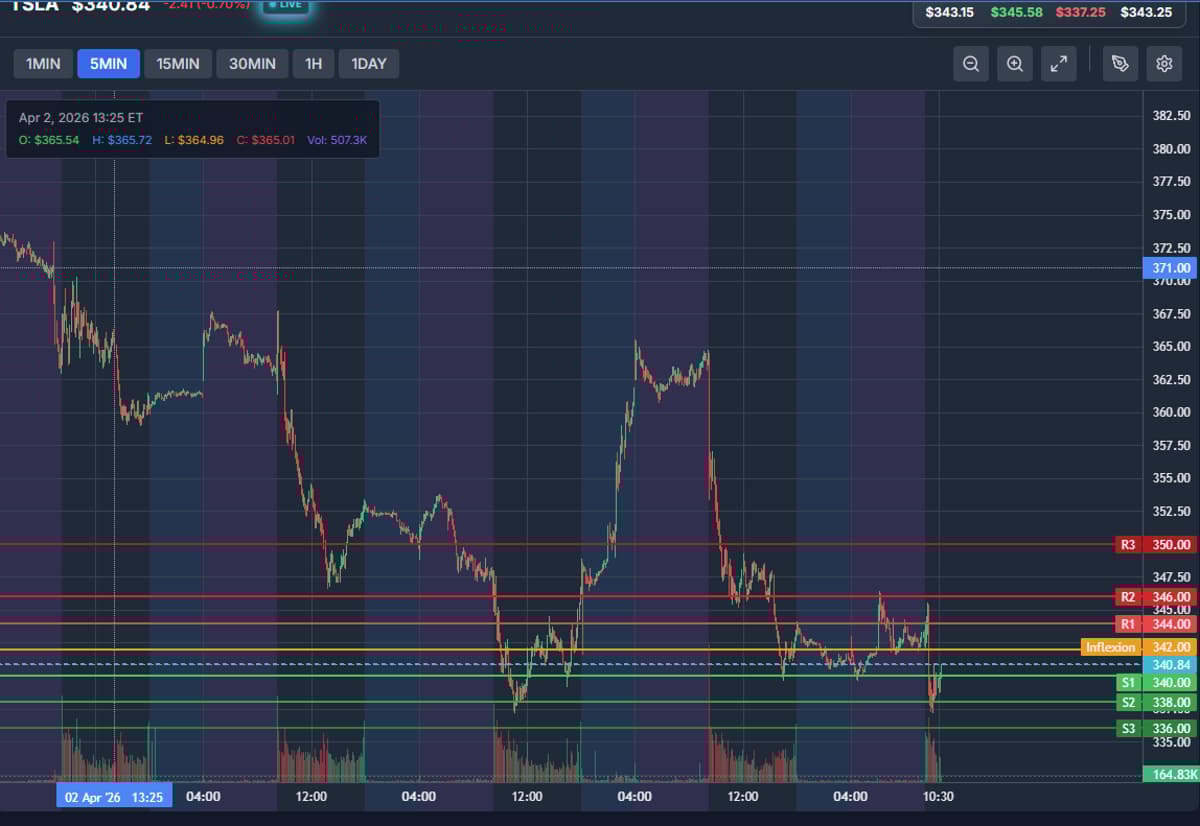Choose the 15MIN interval
The width and height of the screenshot is (1200, 826).
(x=178, y=64)
